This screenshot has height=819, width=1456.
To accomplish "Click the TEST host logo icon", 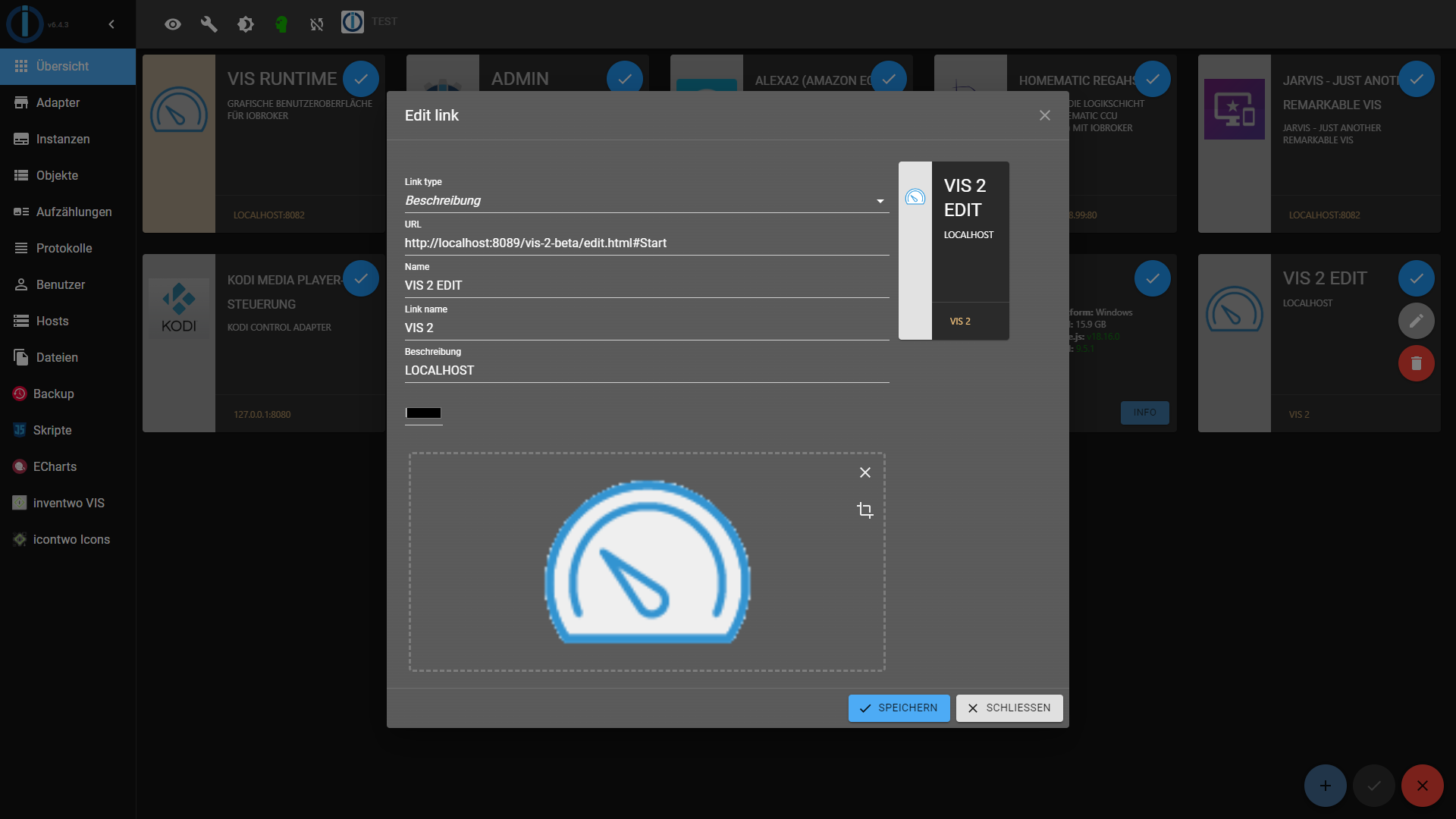I will [353, 22].
